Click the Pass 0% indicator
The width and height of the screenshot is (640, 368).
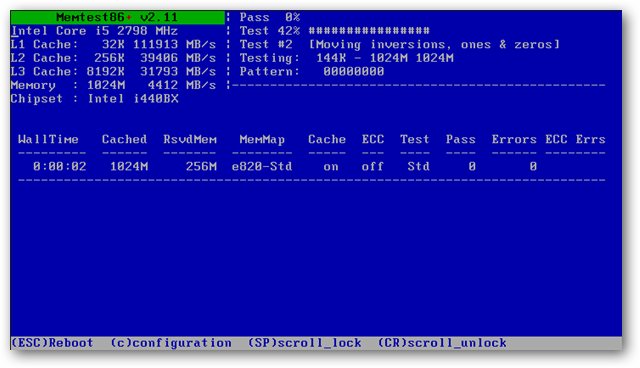pyautogui.click(x=270, y=18)
